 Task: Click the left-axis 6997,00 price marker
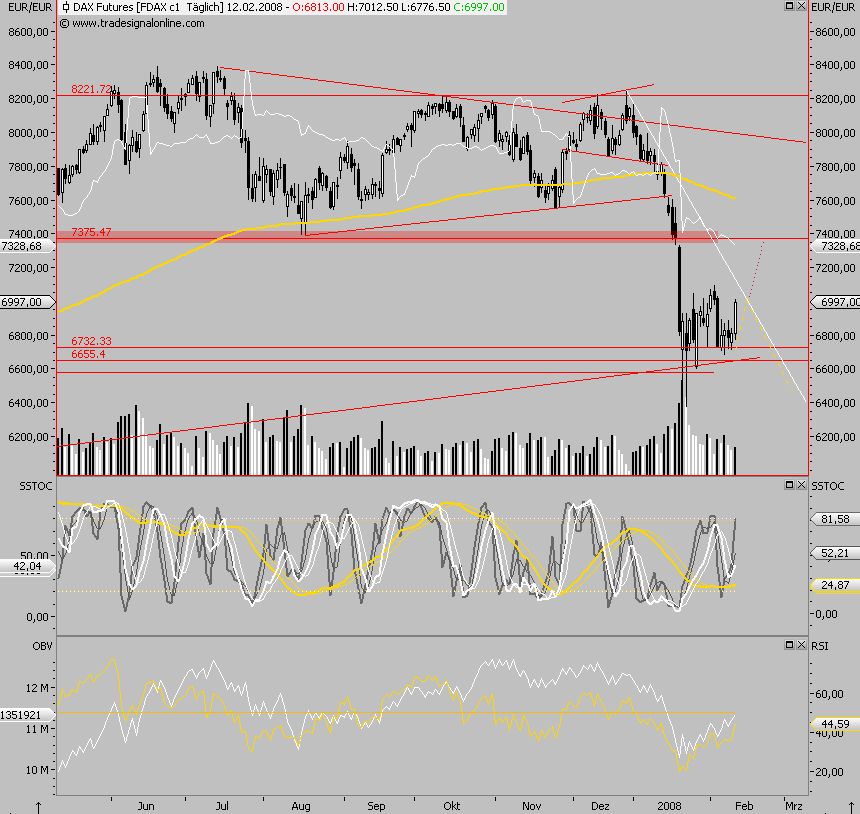point(25,302)
